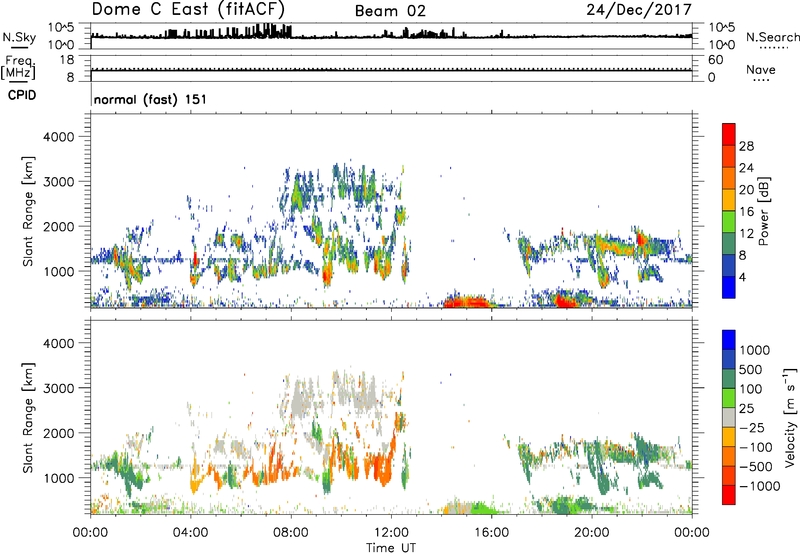Click the '1000' velocity colorbar value
Screen dimensions: 800x554
(x=755, y=350)
